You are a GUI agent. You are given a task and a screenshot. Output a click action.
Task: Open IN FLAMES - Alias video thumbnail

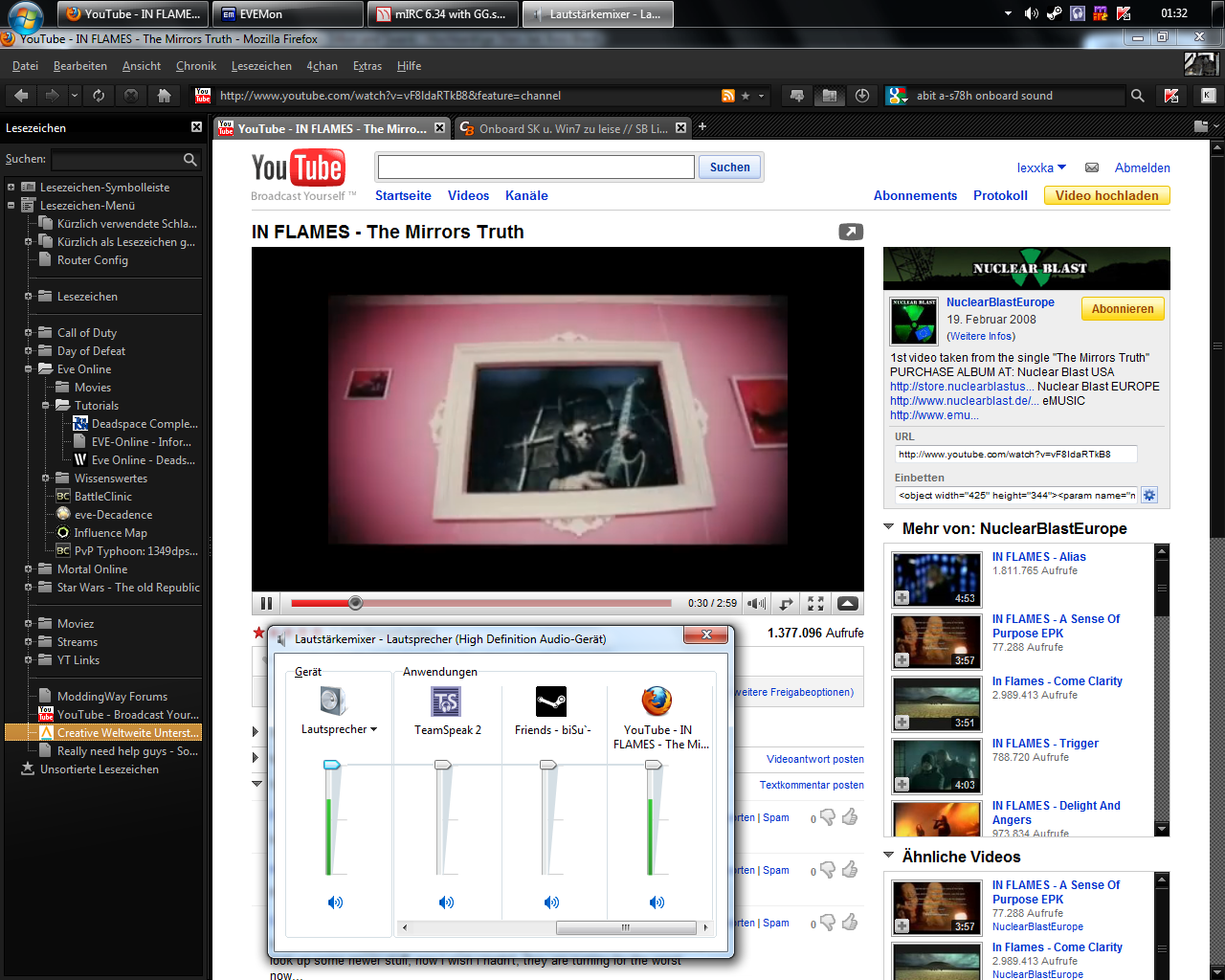(x=937, y=579)
